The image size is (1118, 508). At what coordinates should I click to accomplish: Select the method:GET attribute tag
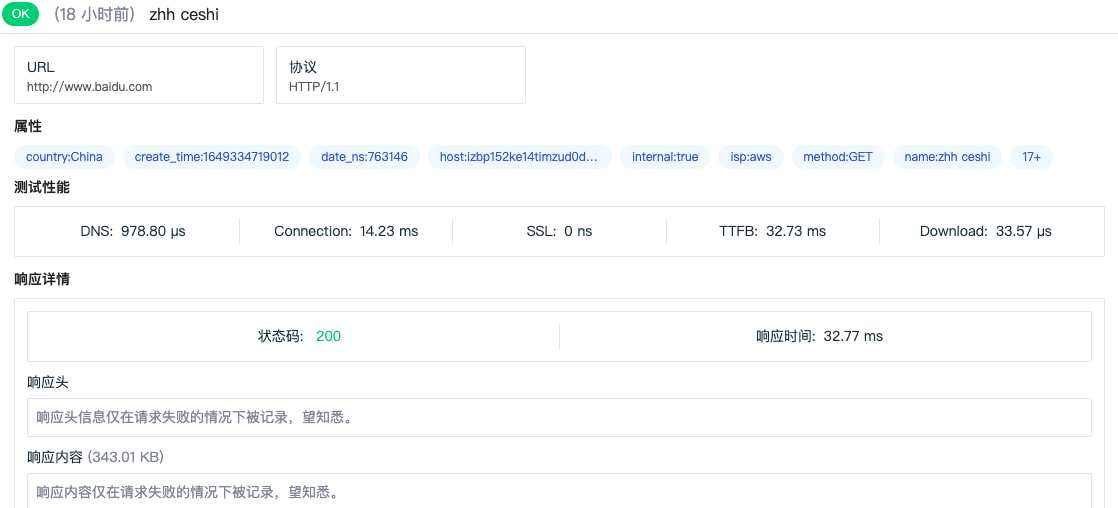[838, 157]
